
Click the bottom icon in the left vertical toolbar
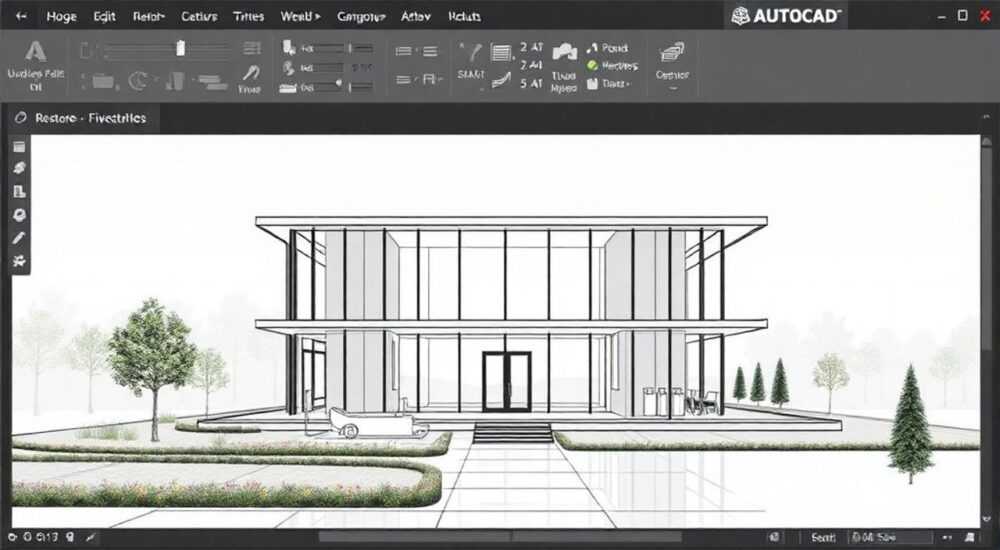(x=19, y=261)
